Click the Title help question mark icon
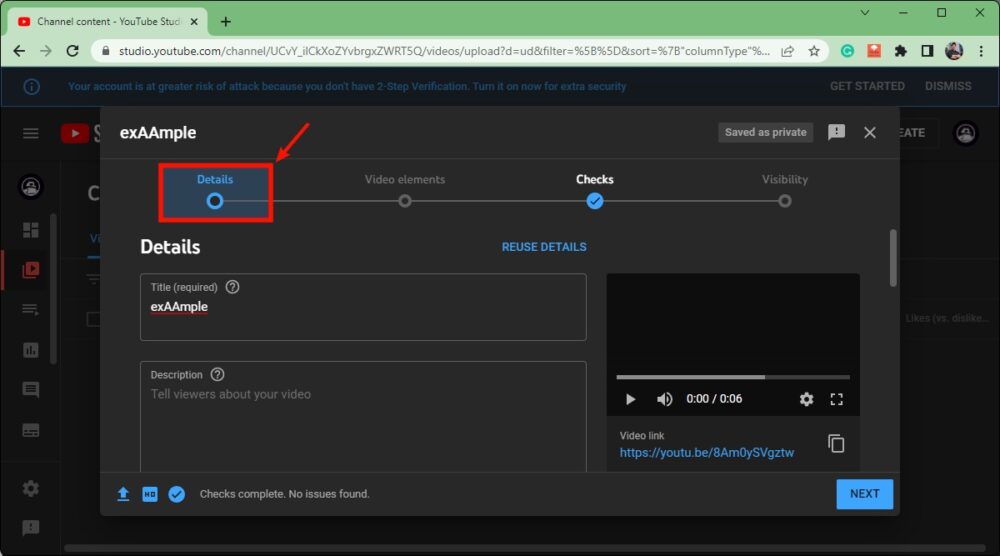This screenshot has height=556, width=1000. (x=233, y=287)
